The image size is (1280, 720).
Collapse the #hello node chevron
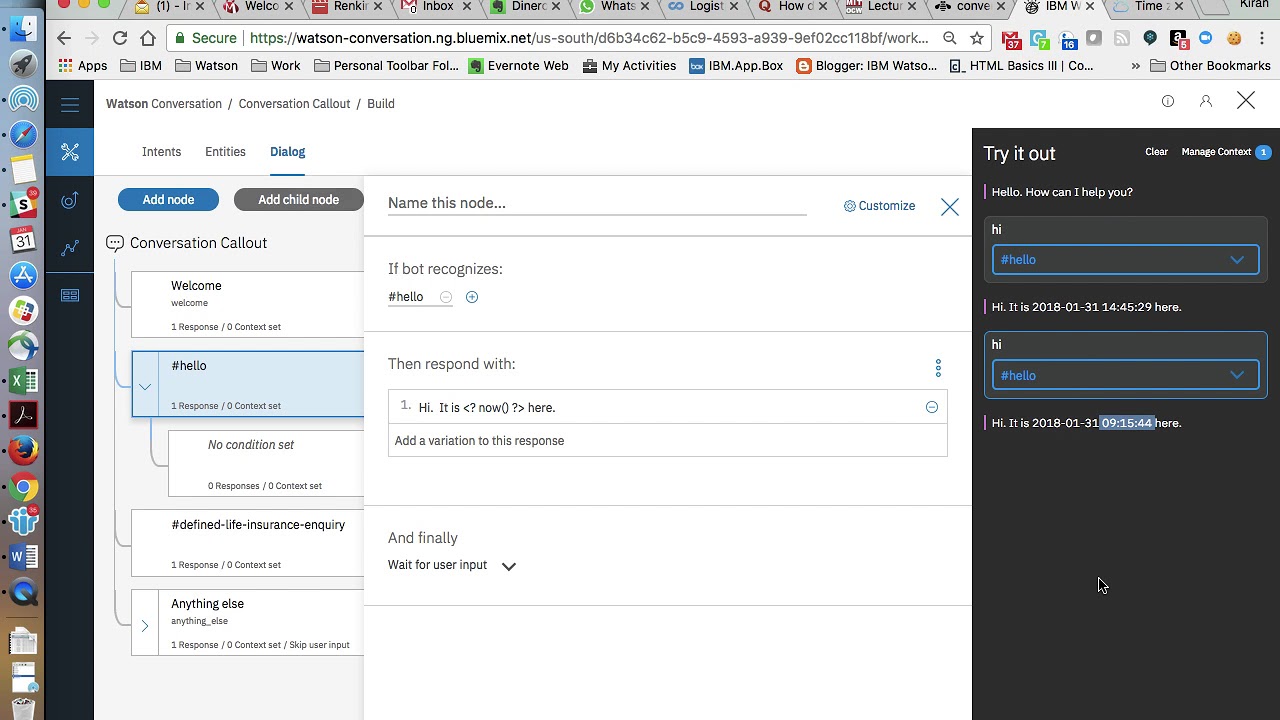pyautogui.click(x=145, y=386)
